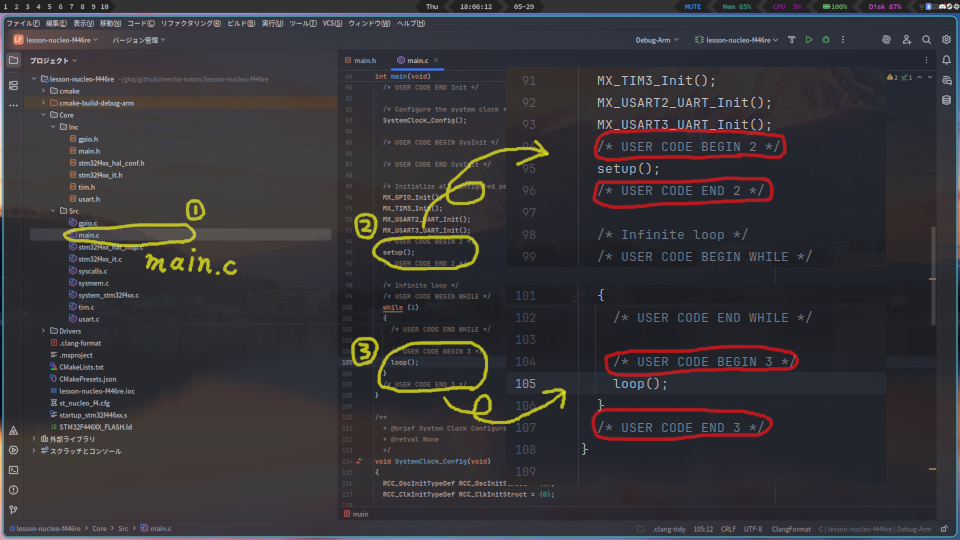Screen dimensions: 960x540
Task: Collapse the Core folder in project tree
Action: point(44,115)
